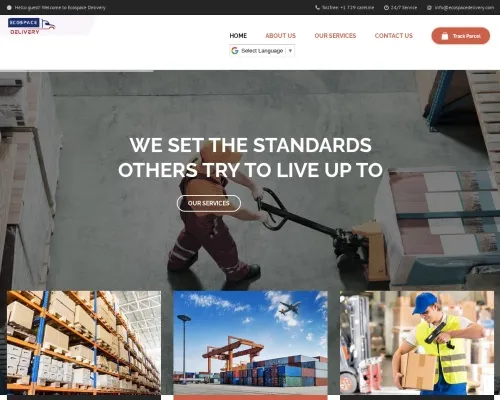The height and width of the screenshot is (400, 500).
Task: Click the arrow on the language selector
Action: coord(290,51)
